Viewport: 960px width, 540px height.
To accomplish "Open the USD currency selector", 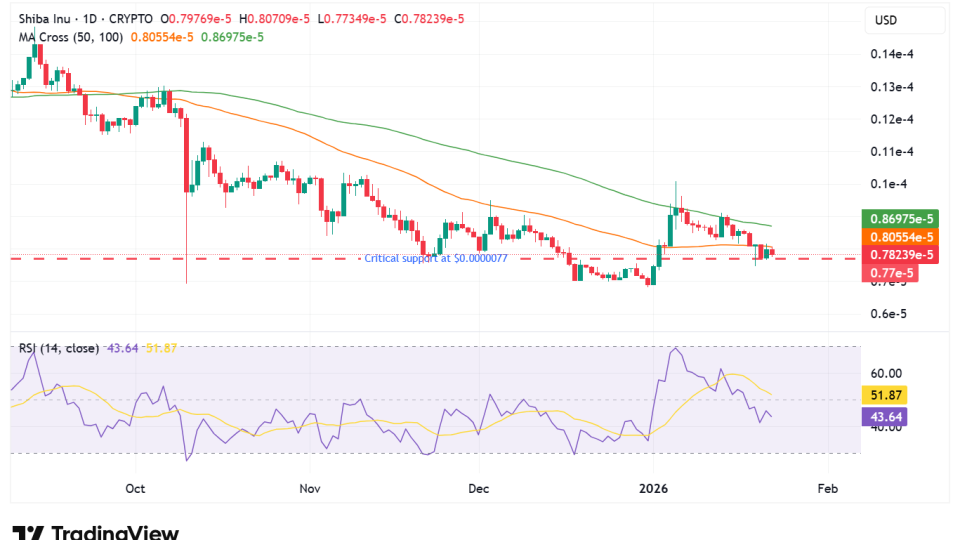I will [887, 20].
